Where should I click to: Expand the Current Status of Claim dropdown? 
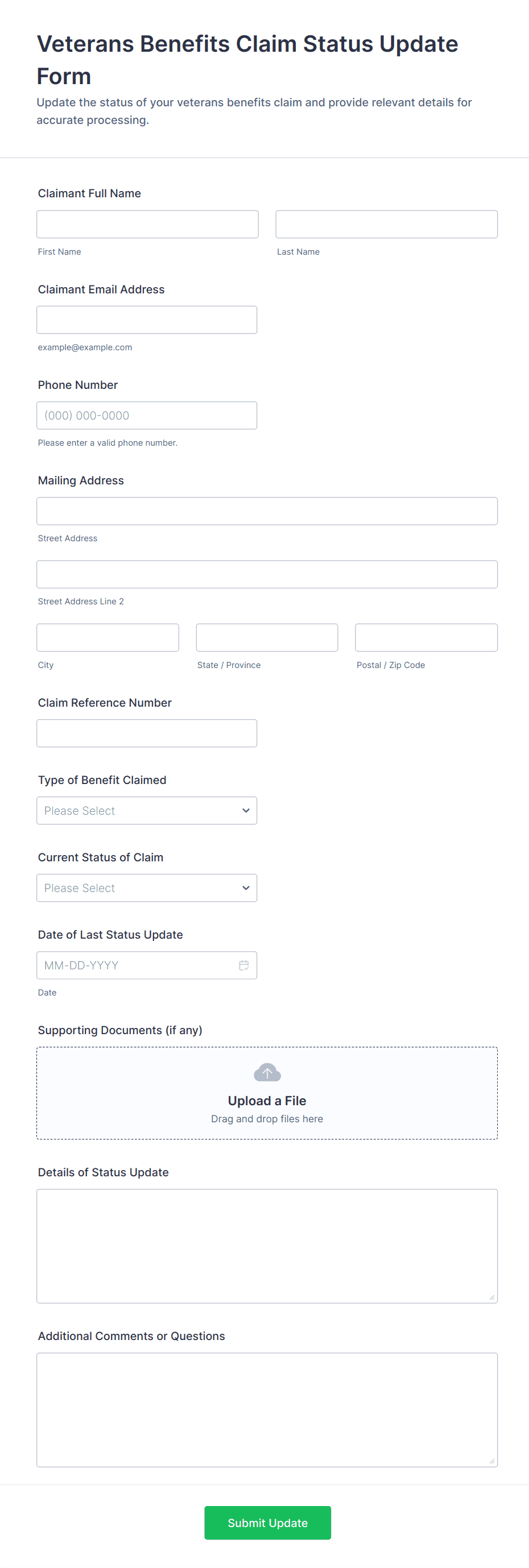click(147, 888)
